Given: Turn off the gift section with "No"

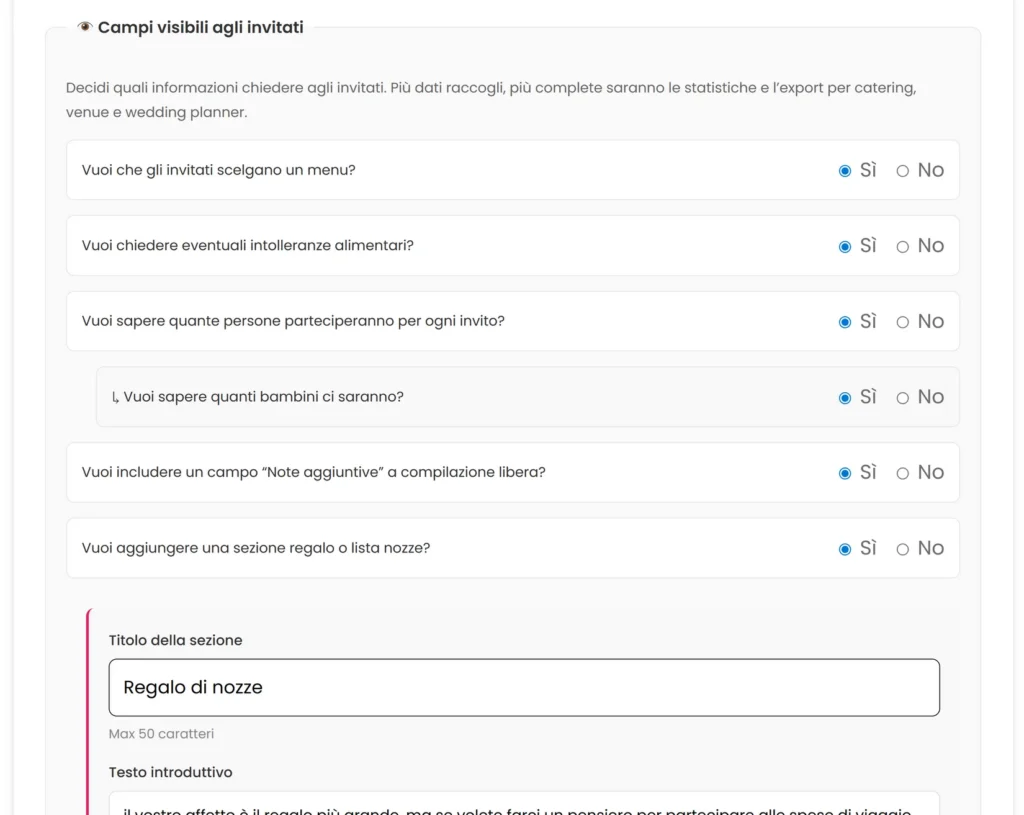Looking at the screenshot, I should pos(903,548).
